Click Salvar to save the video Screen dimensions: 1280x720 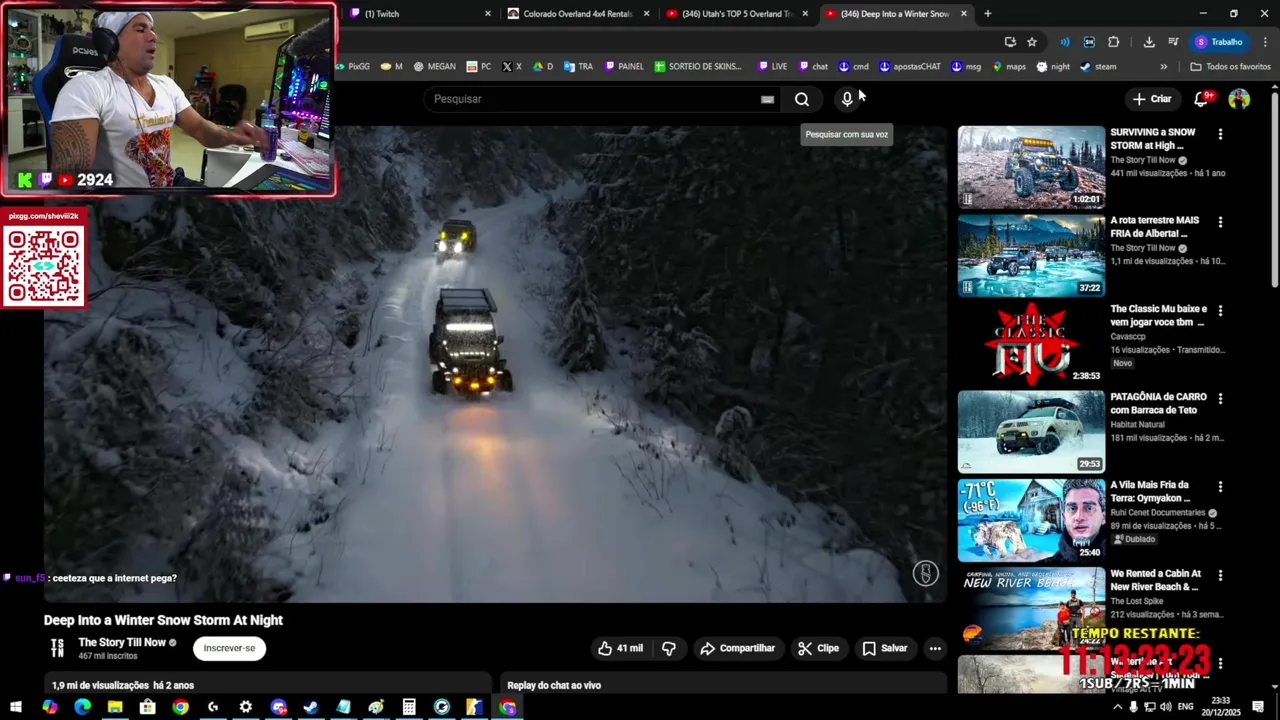pyautogui.click(x=885, y=648)
